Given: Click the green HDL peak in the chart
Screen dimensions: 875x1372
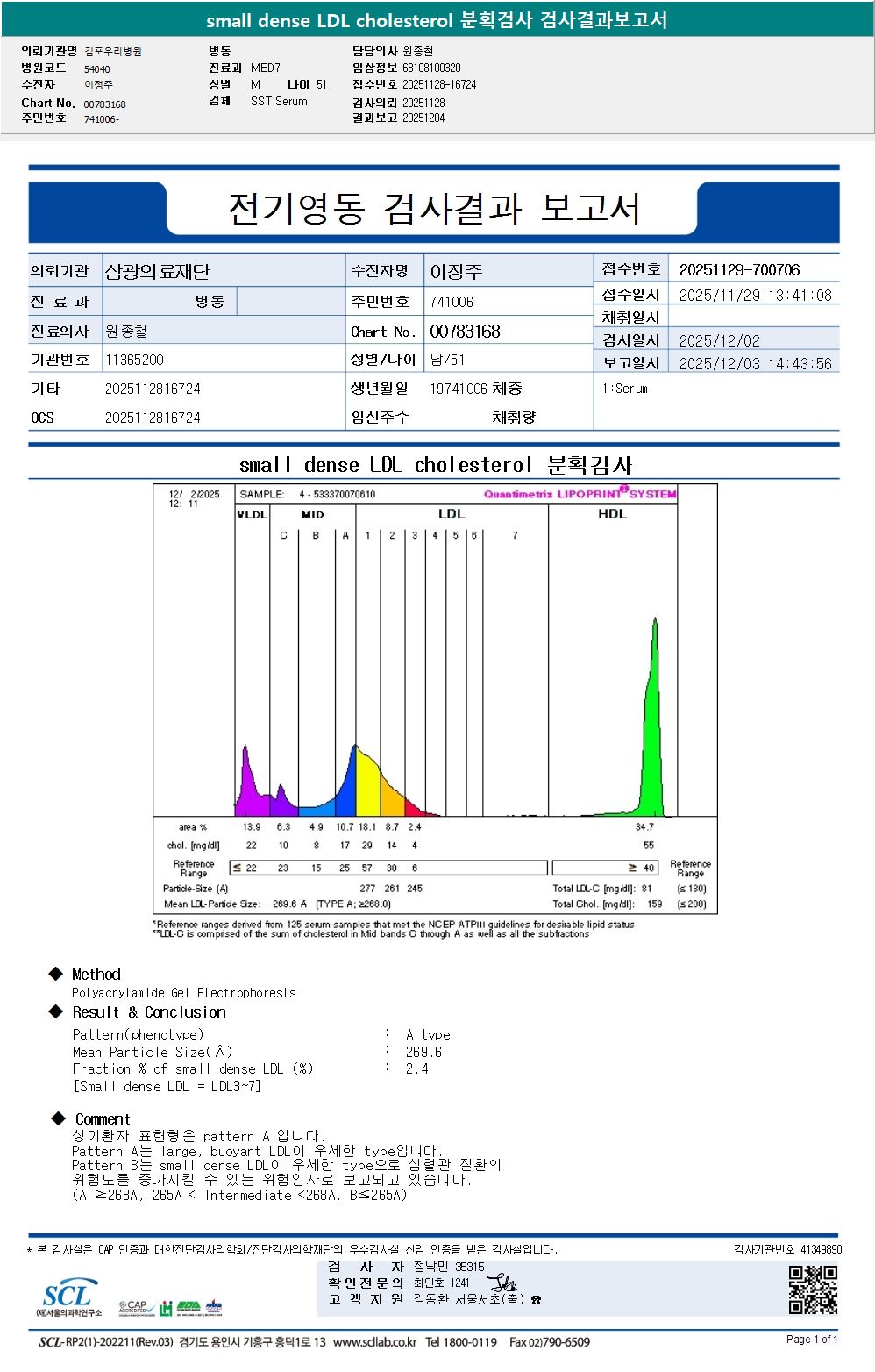Looking at the screenshot, I should [x=653, y=728].
